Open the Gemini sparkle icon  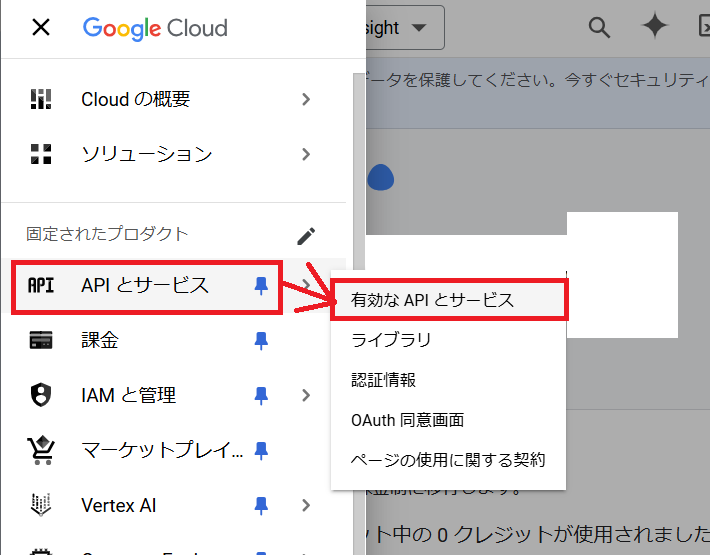[x=655, y=26]
